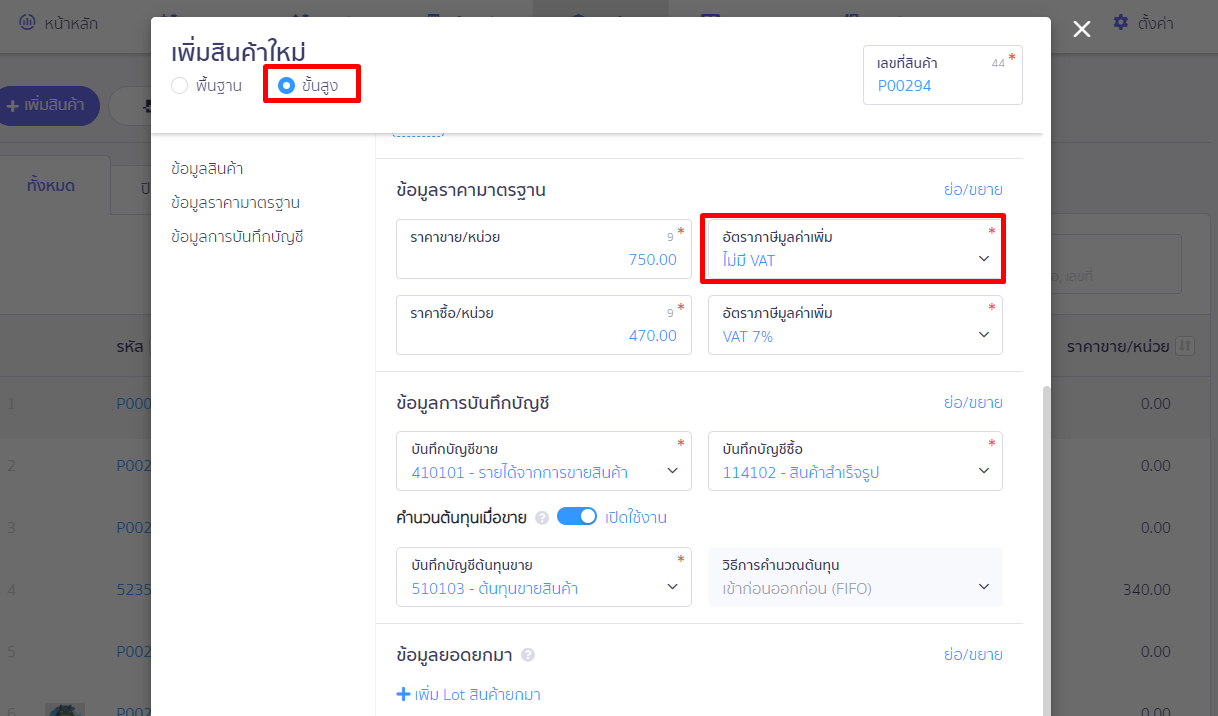The height and width of the screenshot is (716, 1218).
Task: Click plus icon to add Lot สินค้ายกมา
Action: 404,694
